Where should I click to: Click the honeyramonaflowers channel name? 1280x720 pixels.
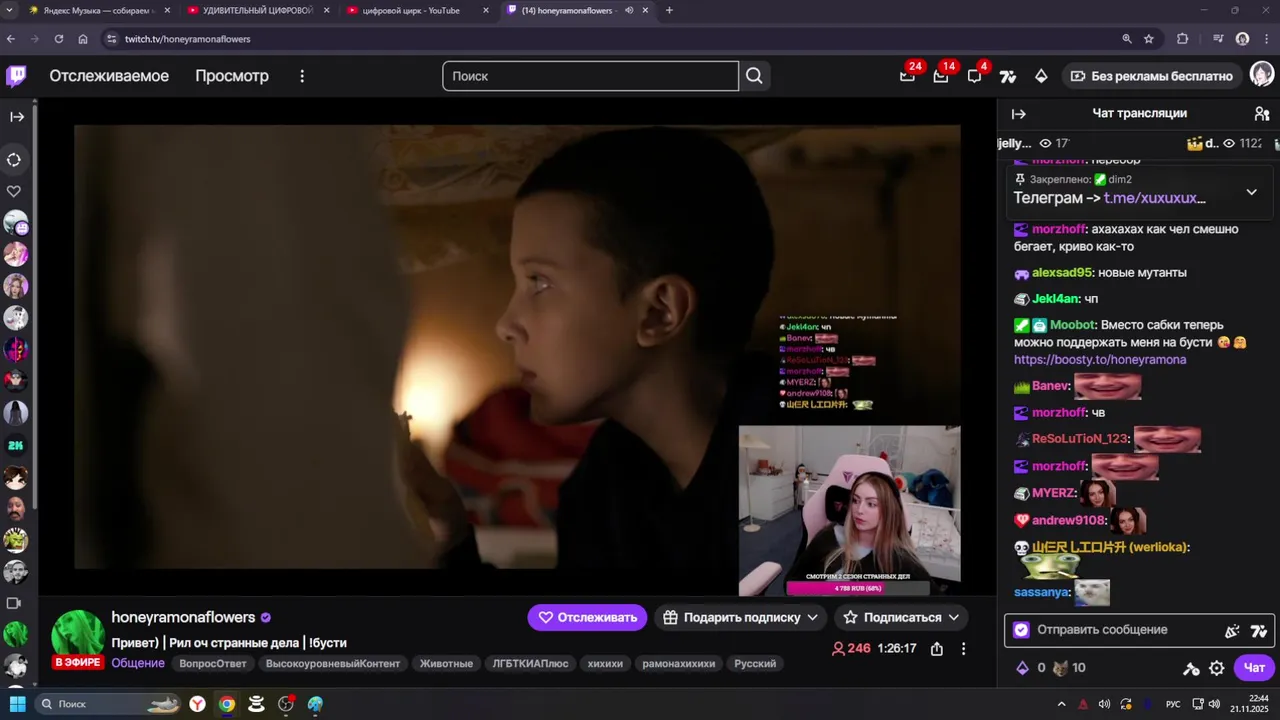[183, 617]
